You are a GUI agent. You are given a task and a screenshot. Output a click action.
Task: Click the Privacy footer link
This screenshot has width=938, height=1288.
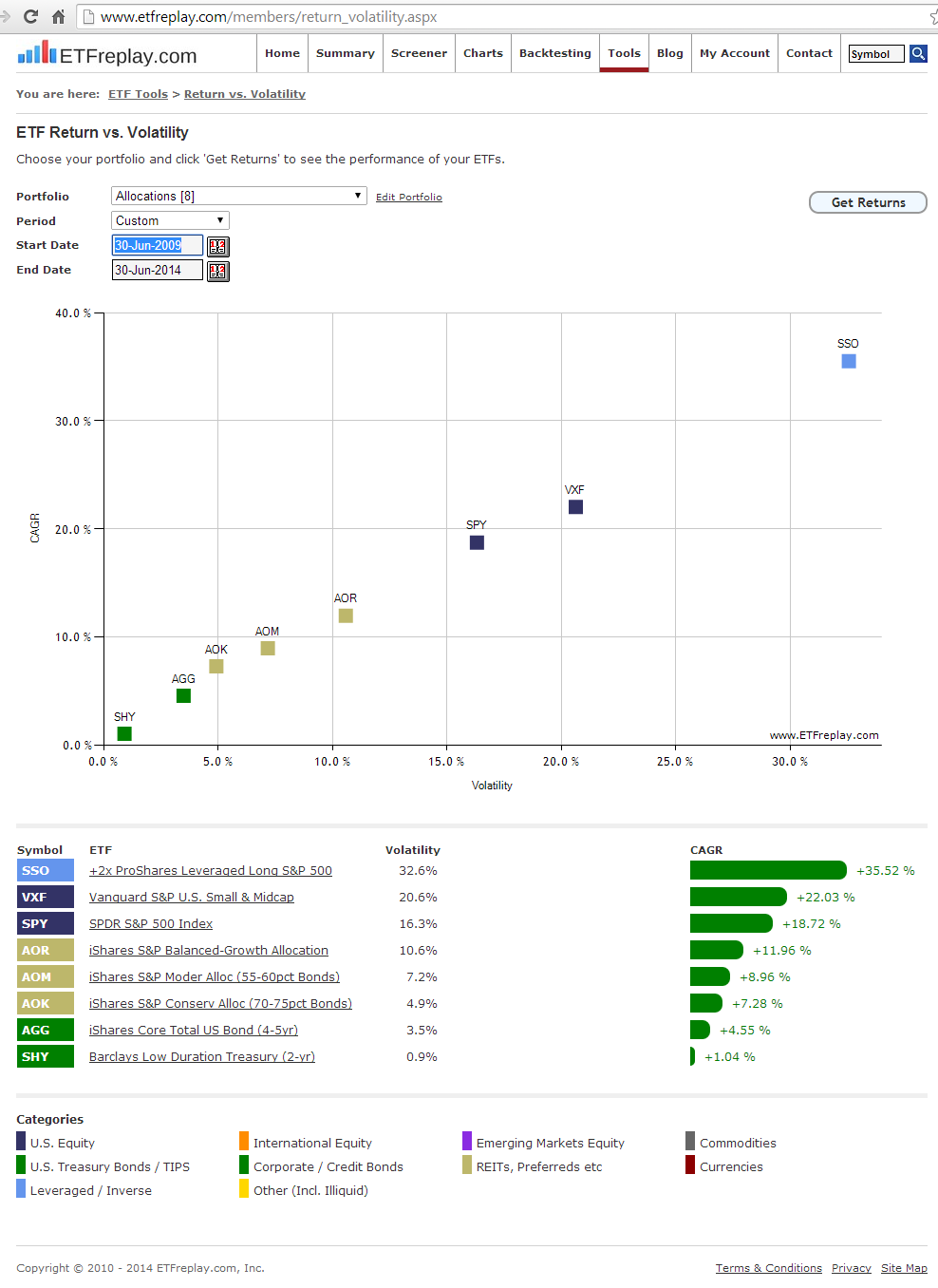pos(852,1268)
